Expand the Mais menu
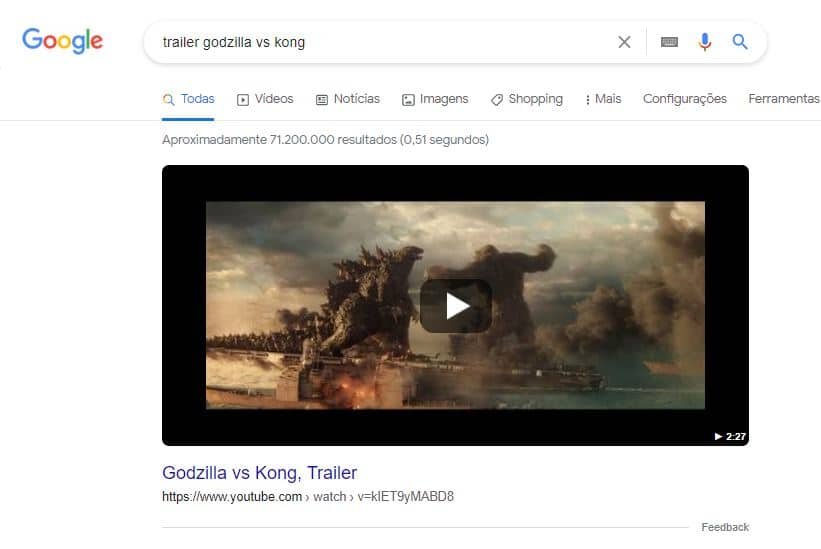 [603, 99]
